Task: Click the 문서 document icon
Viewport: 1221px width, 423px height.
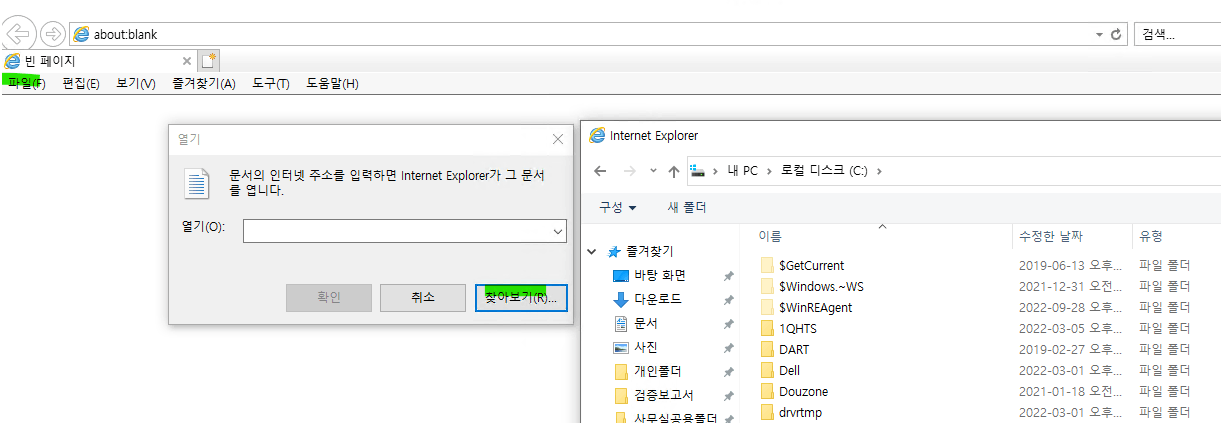Action: point(620,323)
